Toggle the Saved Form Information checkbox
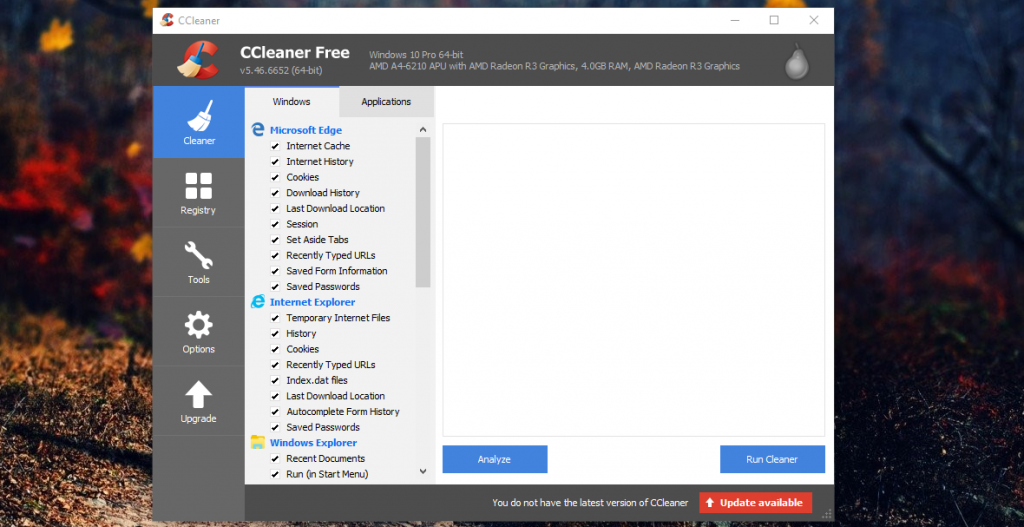 [275, 271]
